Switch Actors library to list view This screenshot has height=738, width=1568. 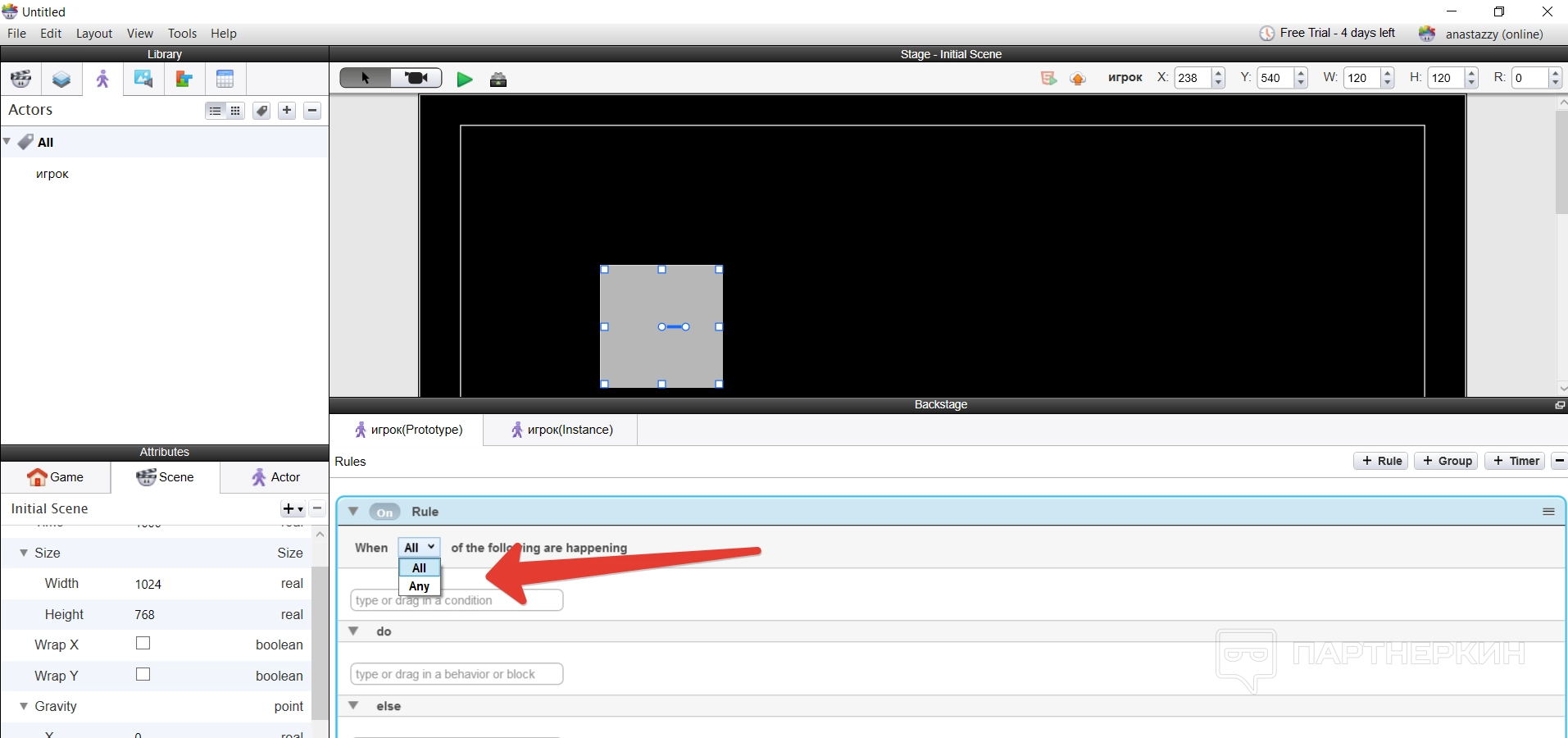pos(215,111)
